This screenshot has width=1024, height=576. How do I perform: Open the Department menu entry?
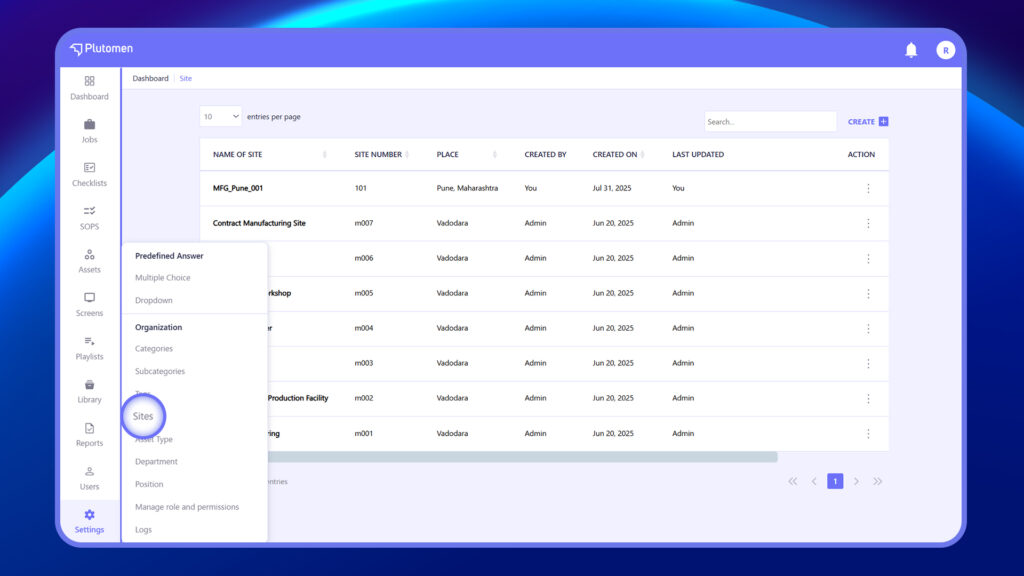156,462
